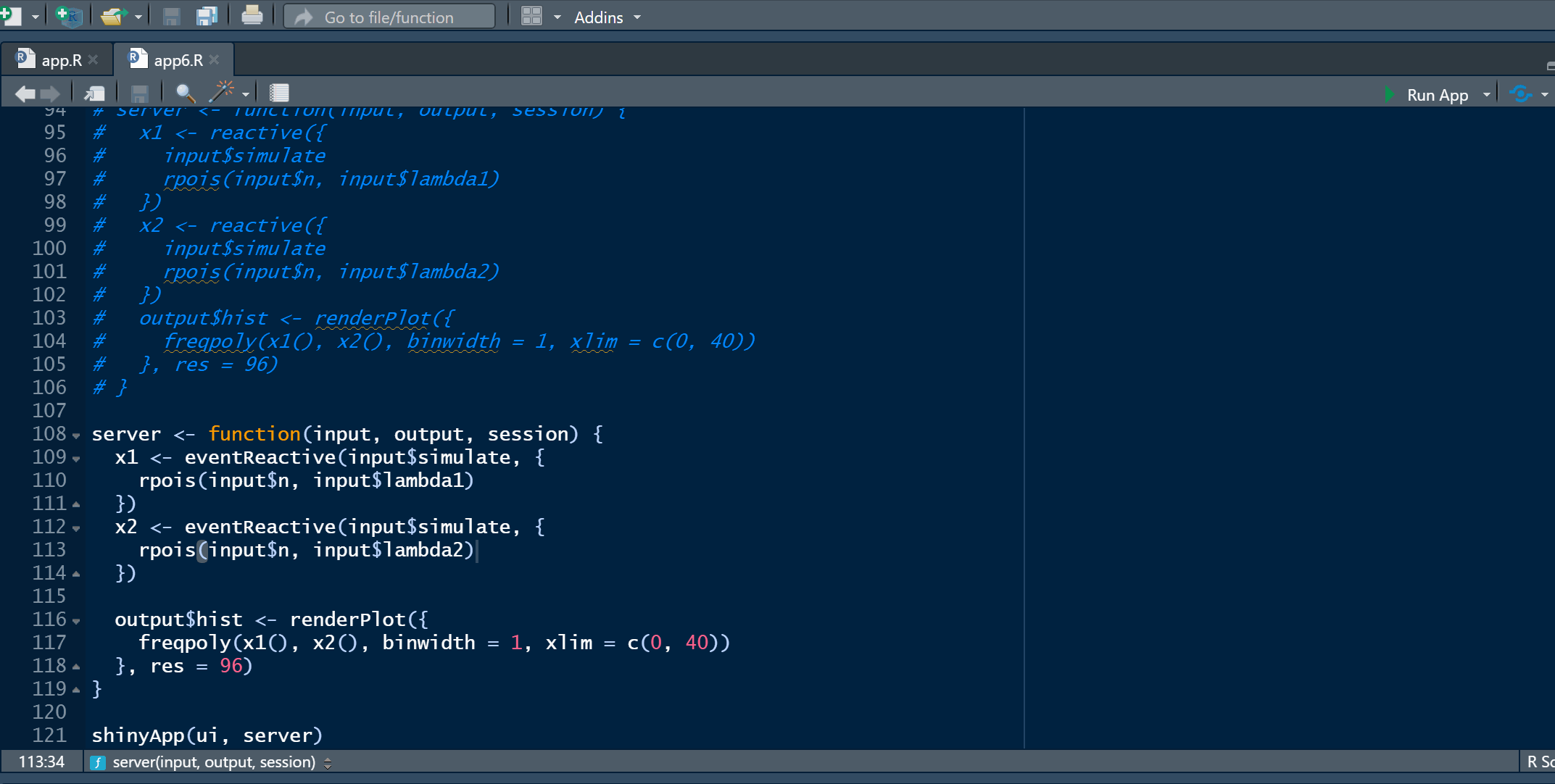Fold the x2 eventReactive block at line 112

(76, 529)
